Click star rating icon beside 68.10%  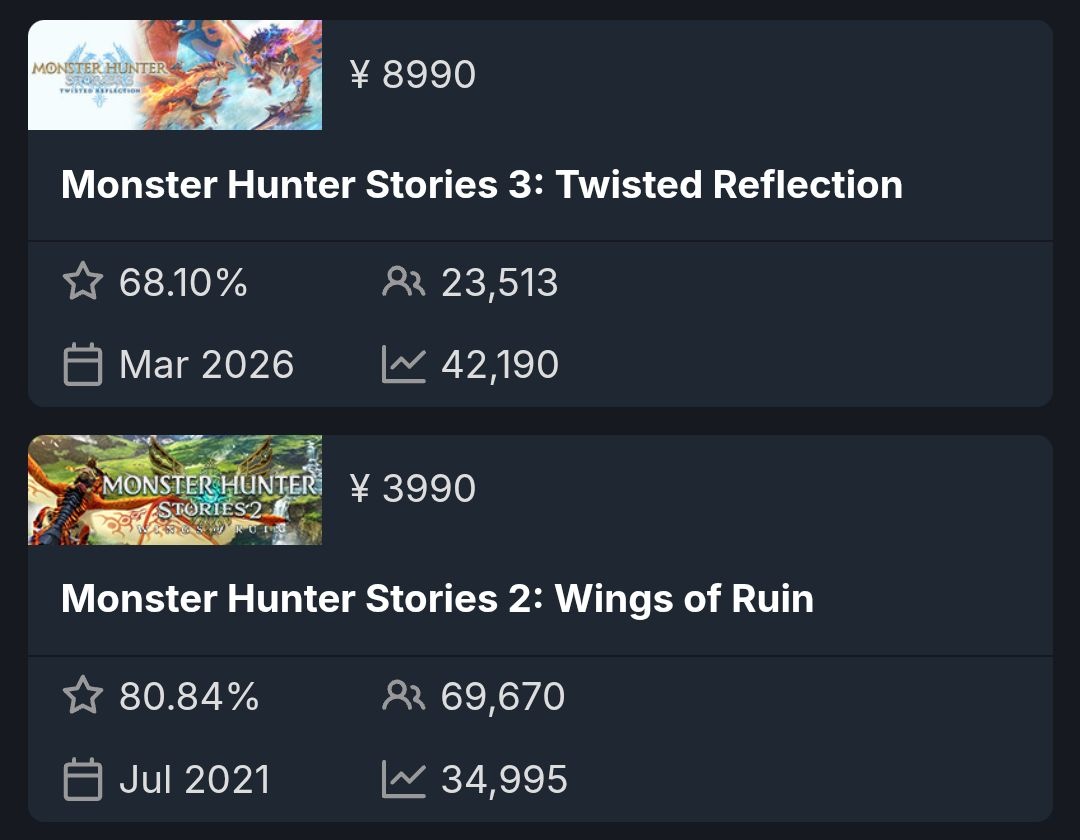82,283
